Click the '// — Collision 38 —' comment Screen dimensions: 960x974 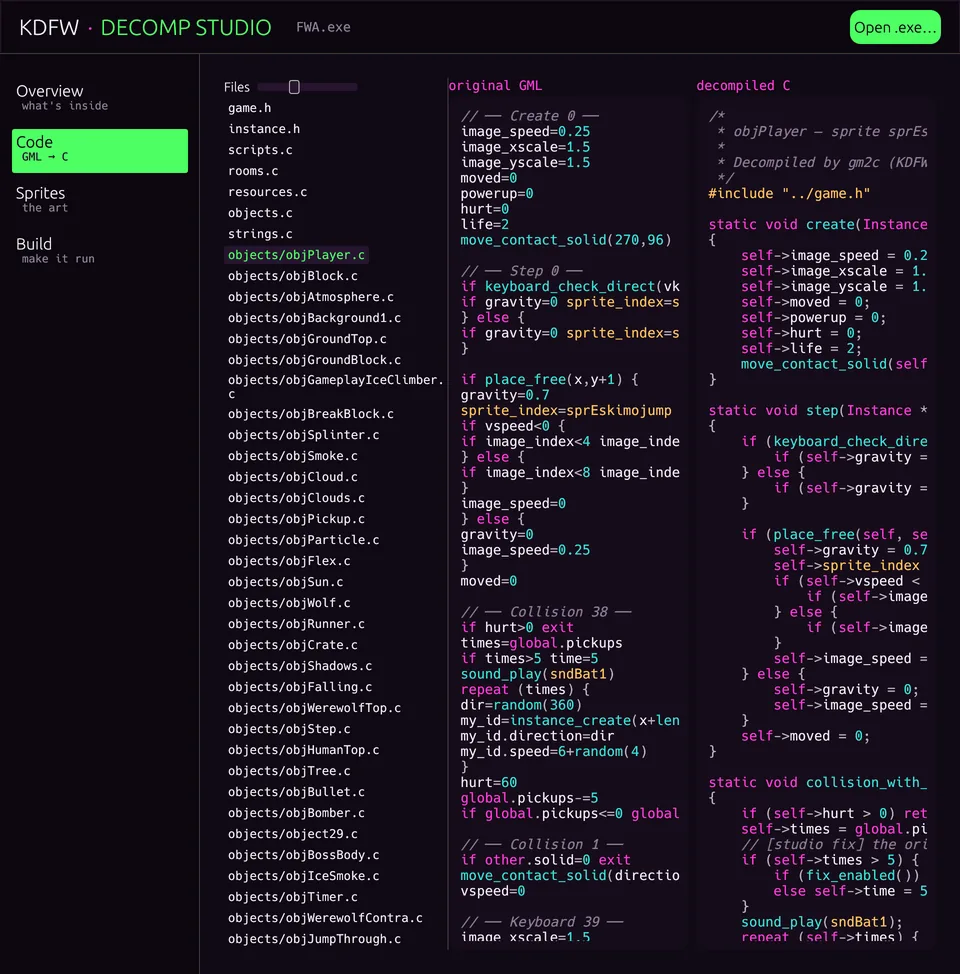(x=546, y=612)
